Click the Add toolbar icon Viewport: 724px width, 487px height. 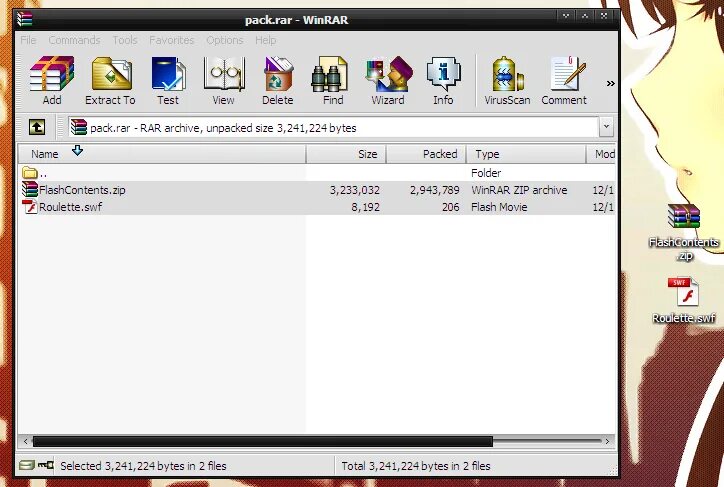pyautogui.click(x=52, y=80)
